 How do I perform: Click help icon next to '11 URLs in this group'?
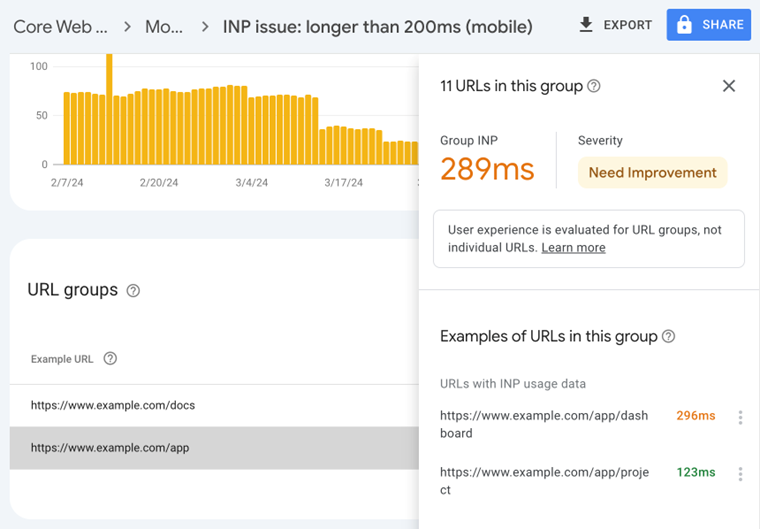pyautogui.click(x=594, y=86)
